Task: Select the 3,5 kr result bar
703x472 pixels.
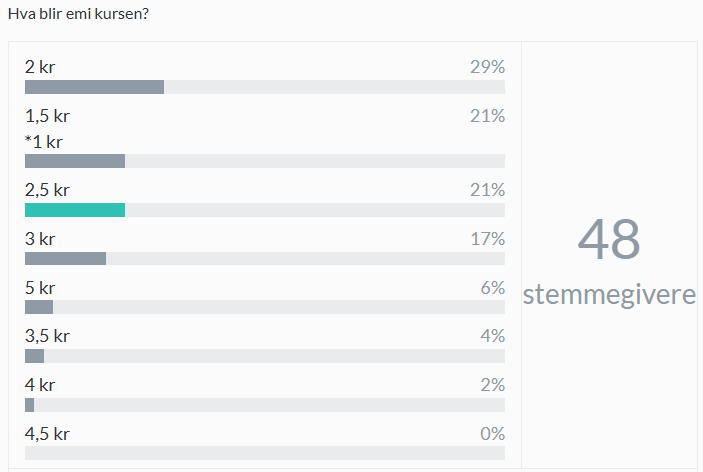Action: [265, 356]
